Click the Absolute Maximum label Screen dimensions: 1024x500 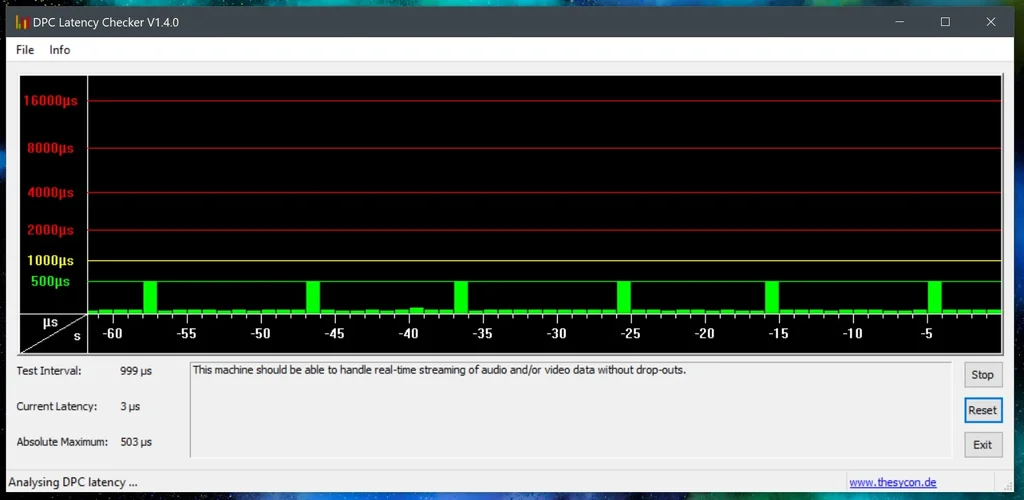pos(62,442)
